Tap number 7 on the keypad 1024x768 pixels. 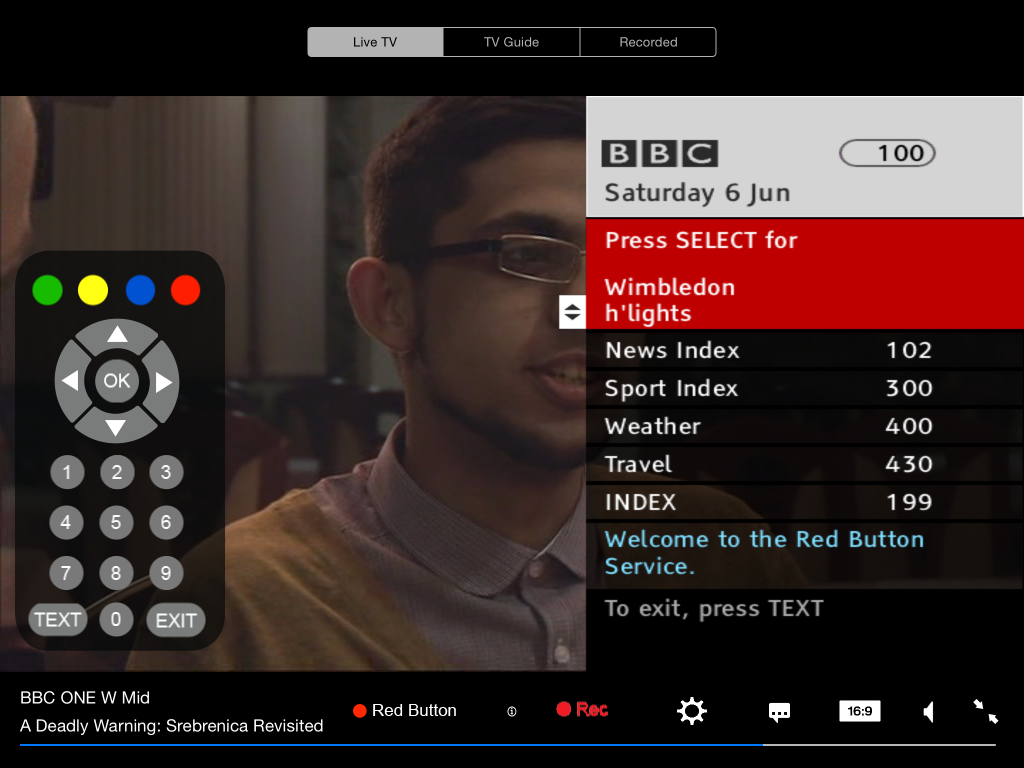click(x=66, y=573)
